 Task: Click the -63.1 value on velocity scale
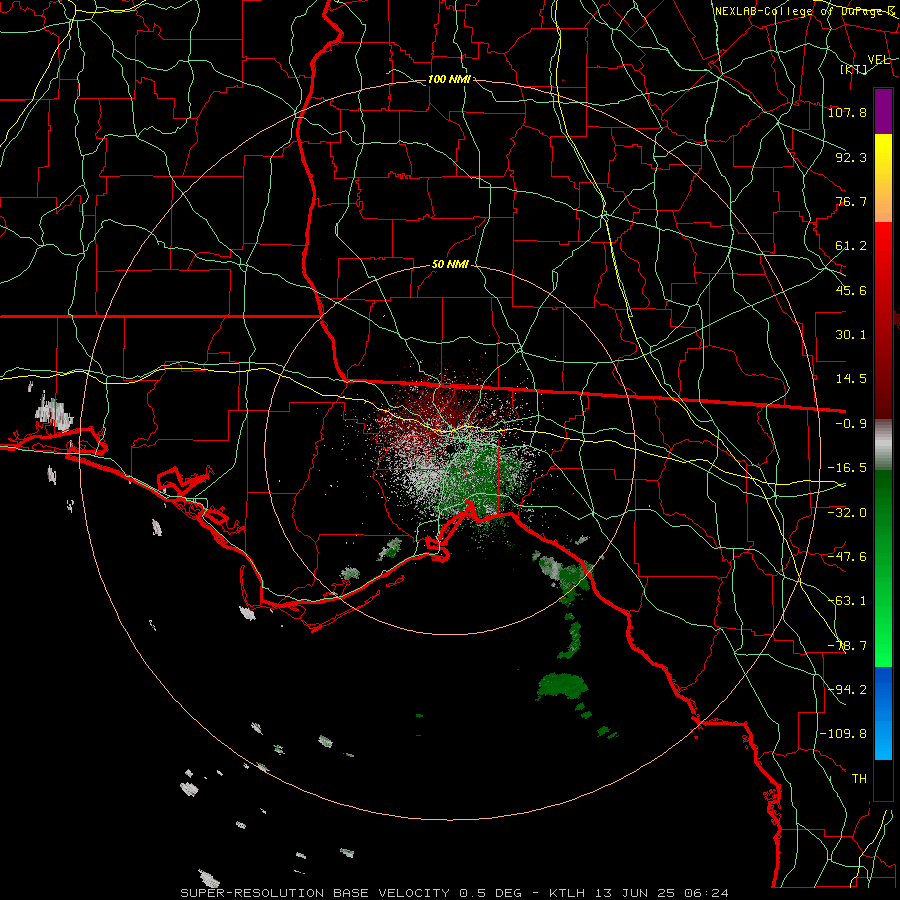[x=847, y=601]
